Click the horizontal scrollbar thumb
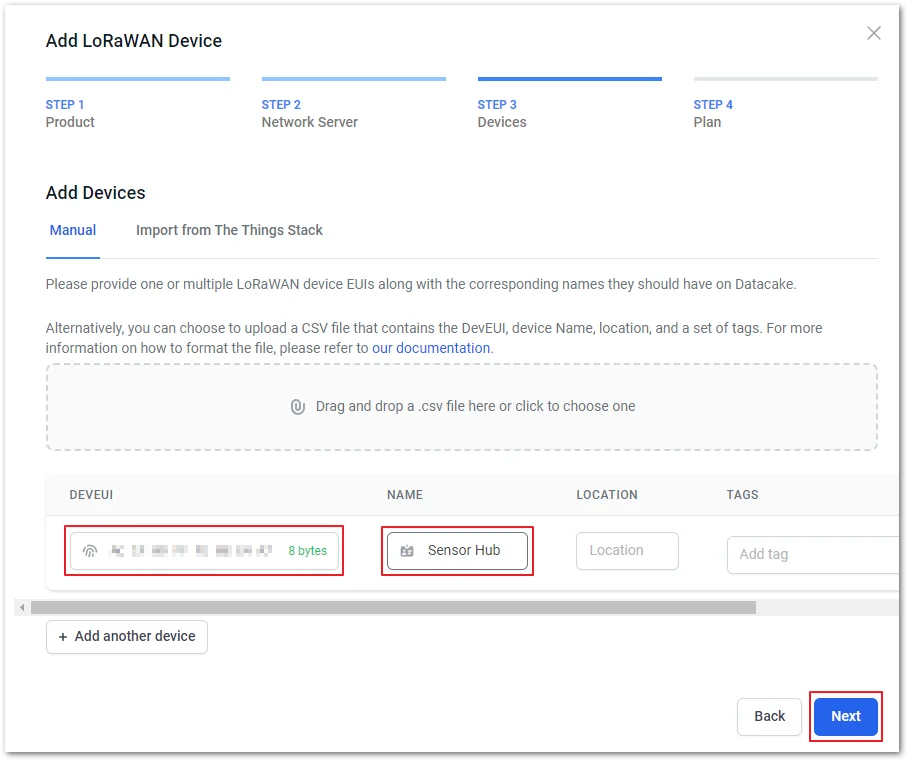This screenshot has height=761, width=908. click(x=393, y=607)
